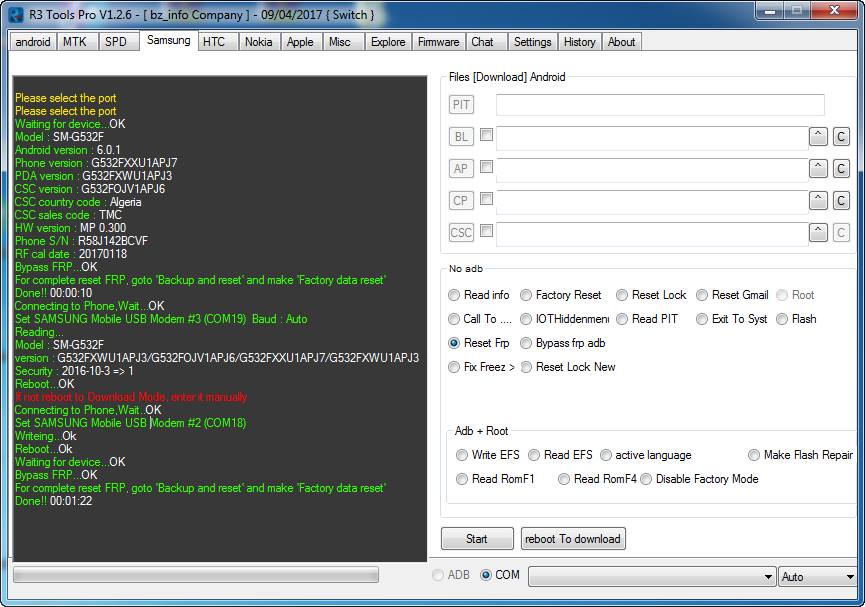Click the AP file path field

[653, 170]
